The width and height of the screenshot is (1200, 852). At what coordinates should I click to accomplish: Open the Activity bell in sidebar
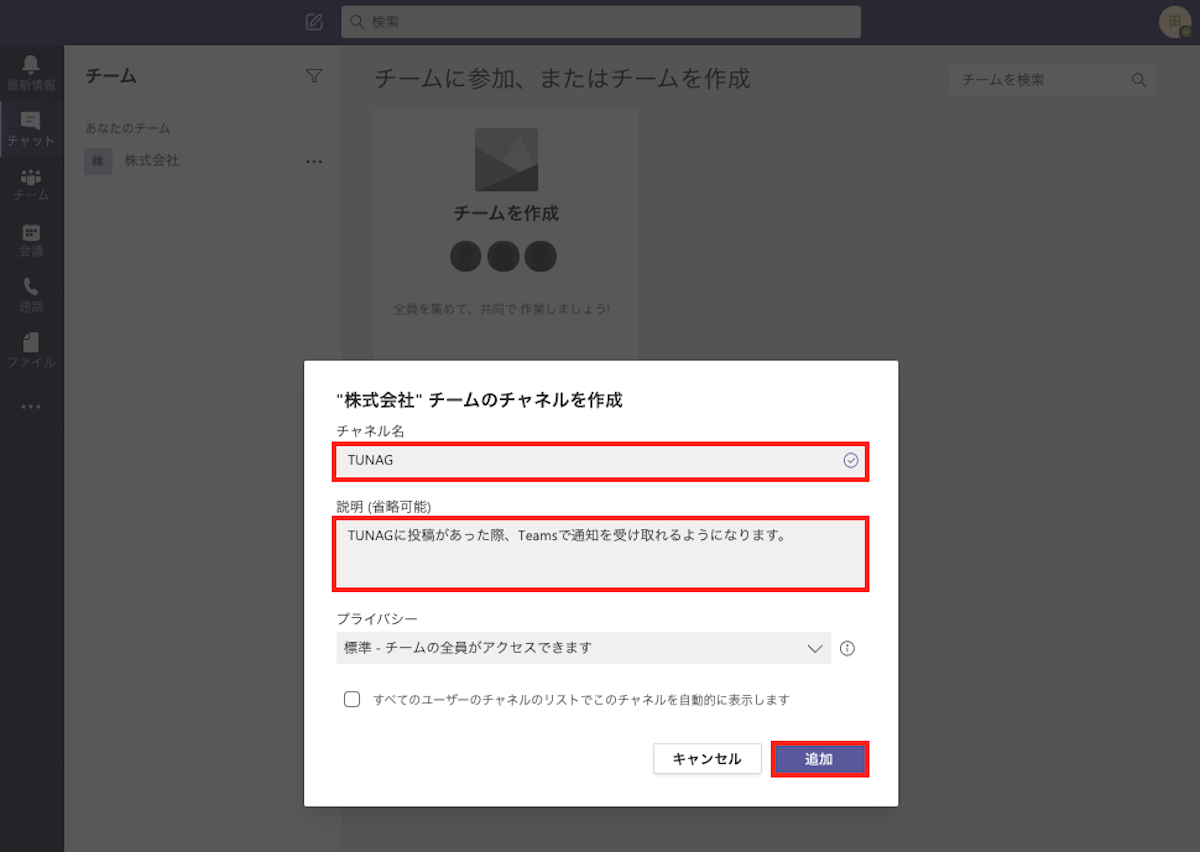tap(31, 73)
